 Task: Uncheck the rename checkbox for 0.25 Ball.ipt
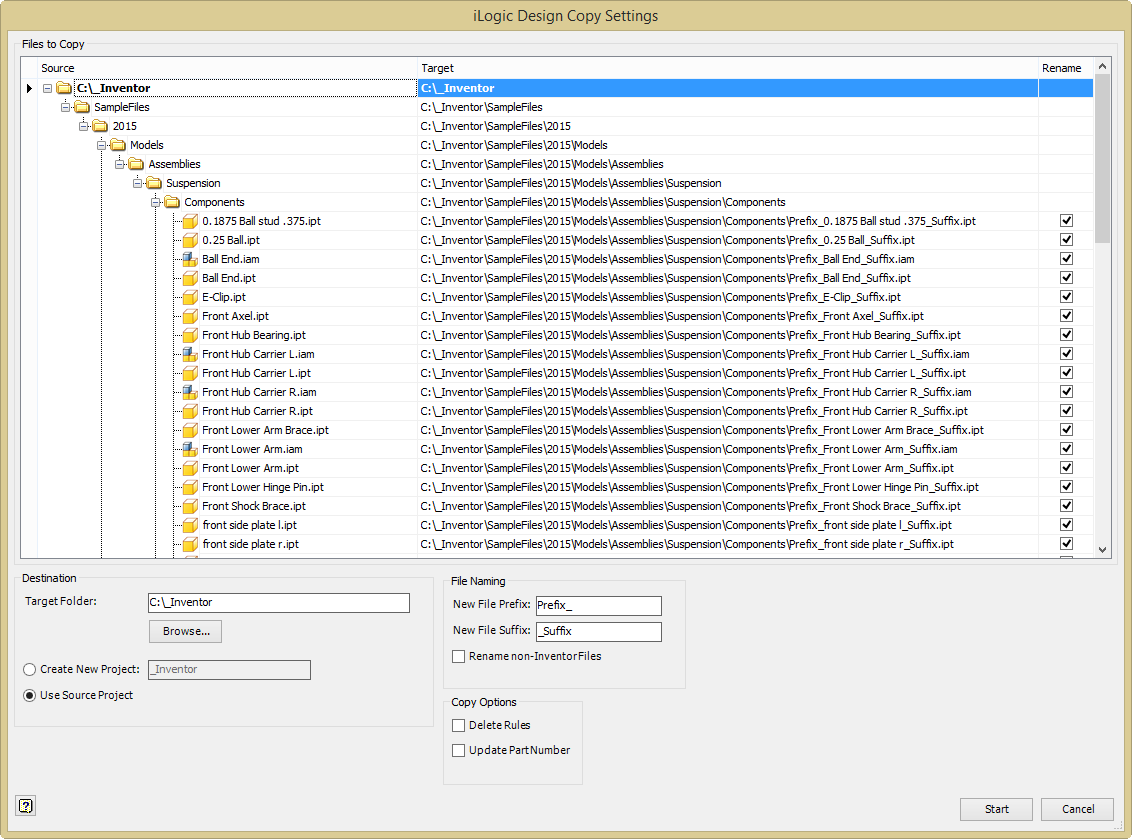coord(1066,239)
